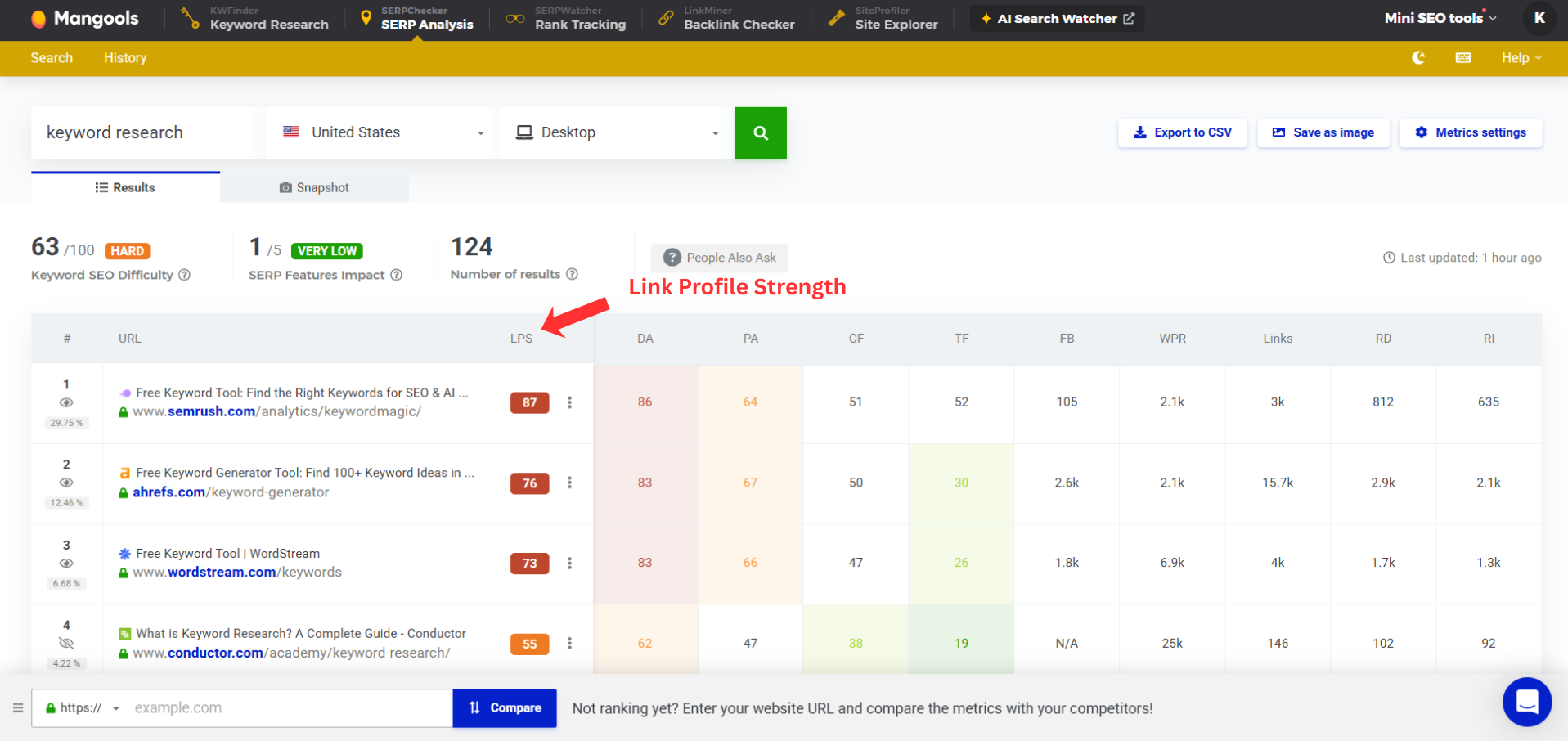This screenshot has height=741, width=1568.
Task: Open three-dot menu for wordstream row
Action: [570, 563]
